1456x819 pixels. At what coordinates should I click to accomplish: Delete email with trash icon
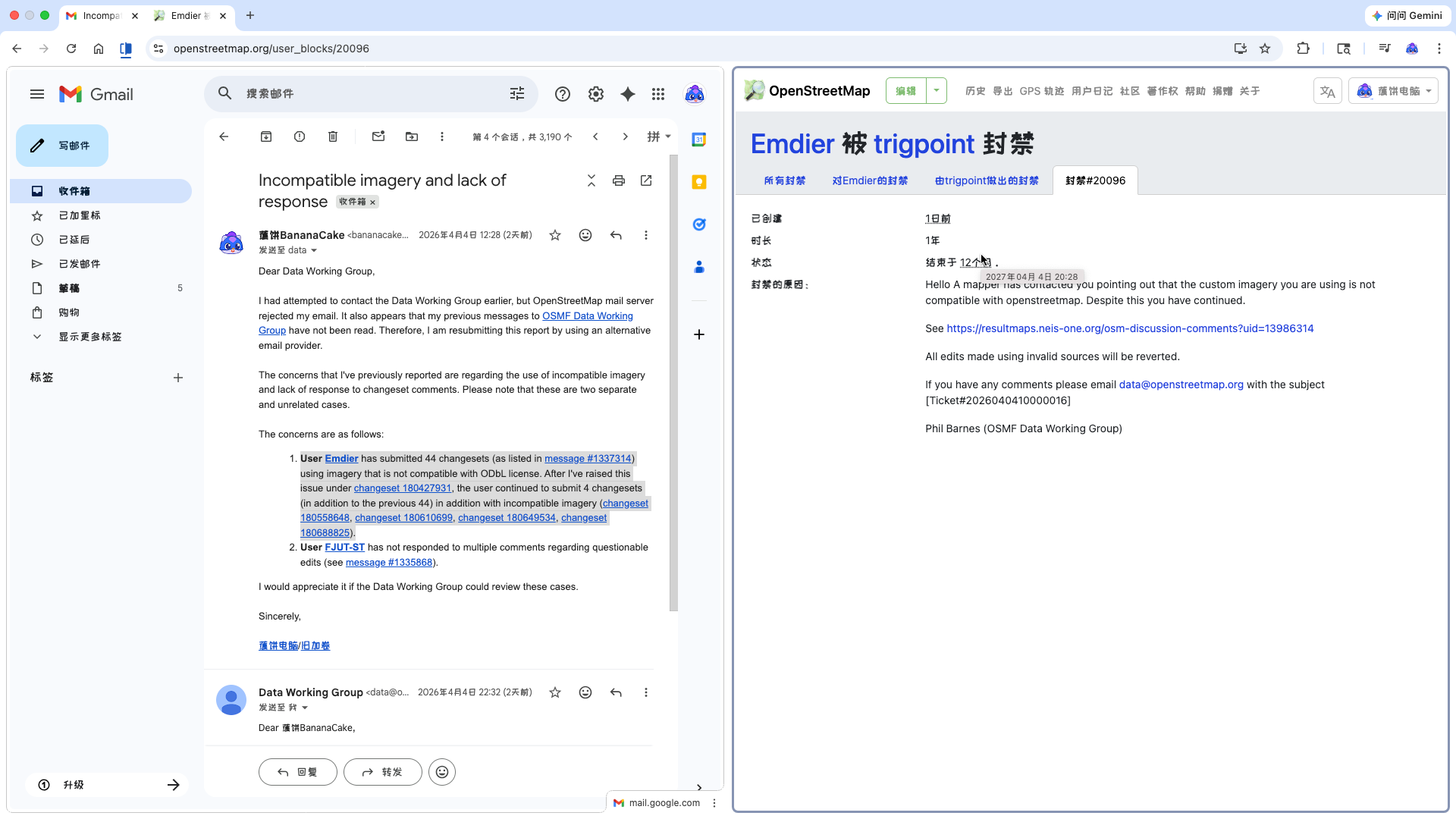pyautogui.click(x=333, y=136)
